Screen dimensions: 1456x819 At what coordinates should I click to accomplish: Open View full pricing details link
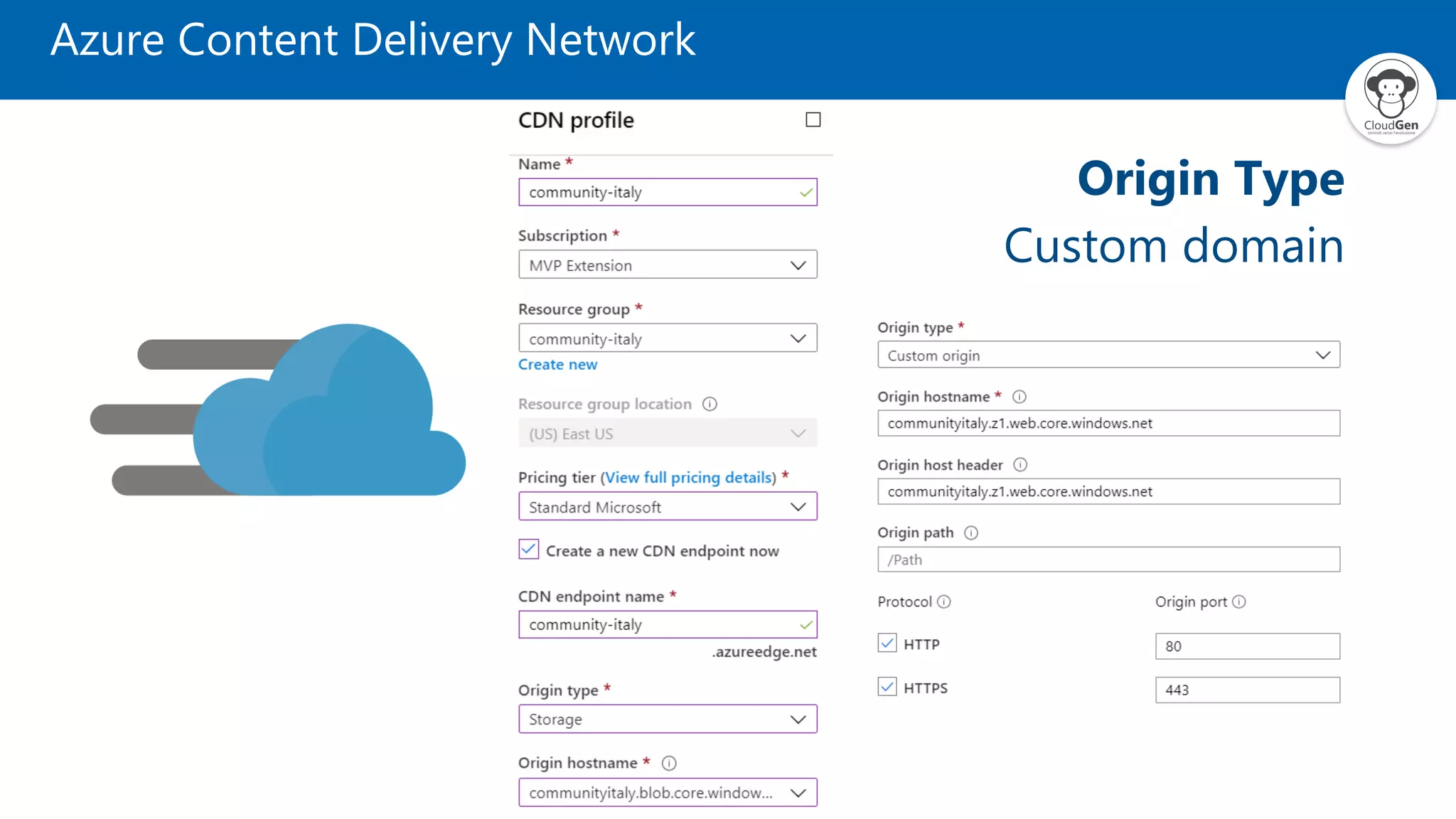coord(689,477)
